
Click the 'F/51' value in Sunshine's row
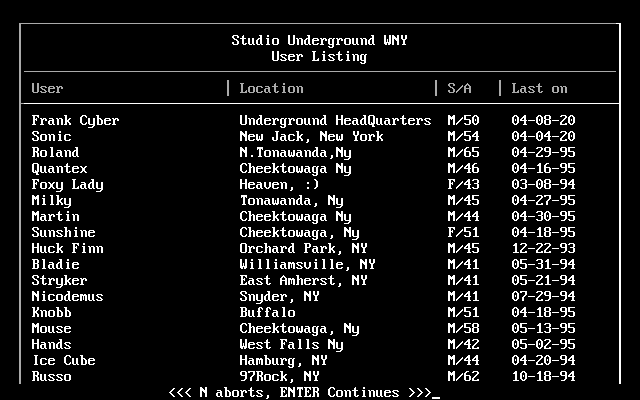(x=463, y=232)
